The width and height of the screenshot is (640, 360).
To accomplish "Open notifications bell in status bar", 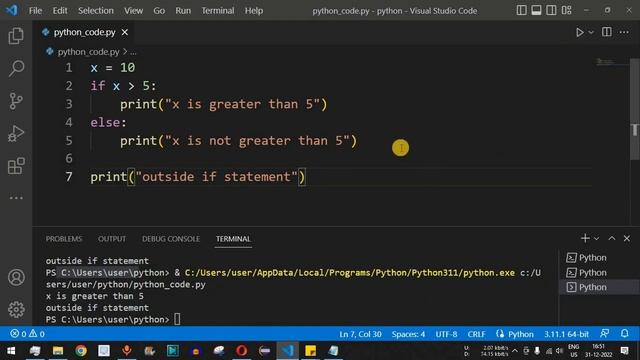I will pyautogui.click(x=624, y=333).
